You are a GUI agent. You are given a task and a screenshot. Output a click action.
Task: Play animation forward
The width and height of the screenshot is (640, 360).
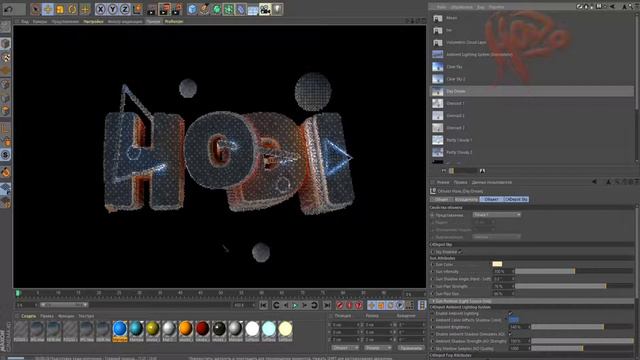pos(295,305)
